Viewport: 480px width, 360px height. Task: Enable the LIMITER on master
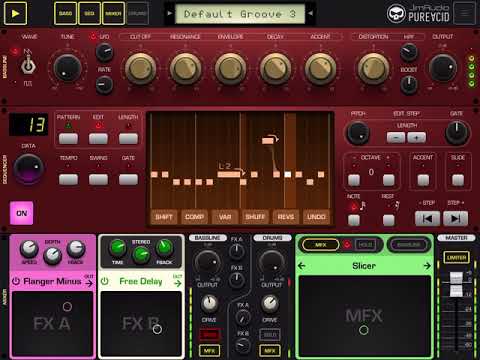click(456, 258)
